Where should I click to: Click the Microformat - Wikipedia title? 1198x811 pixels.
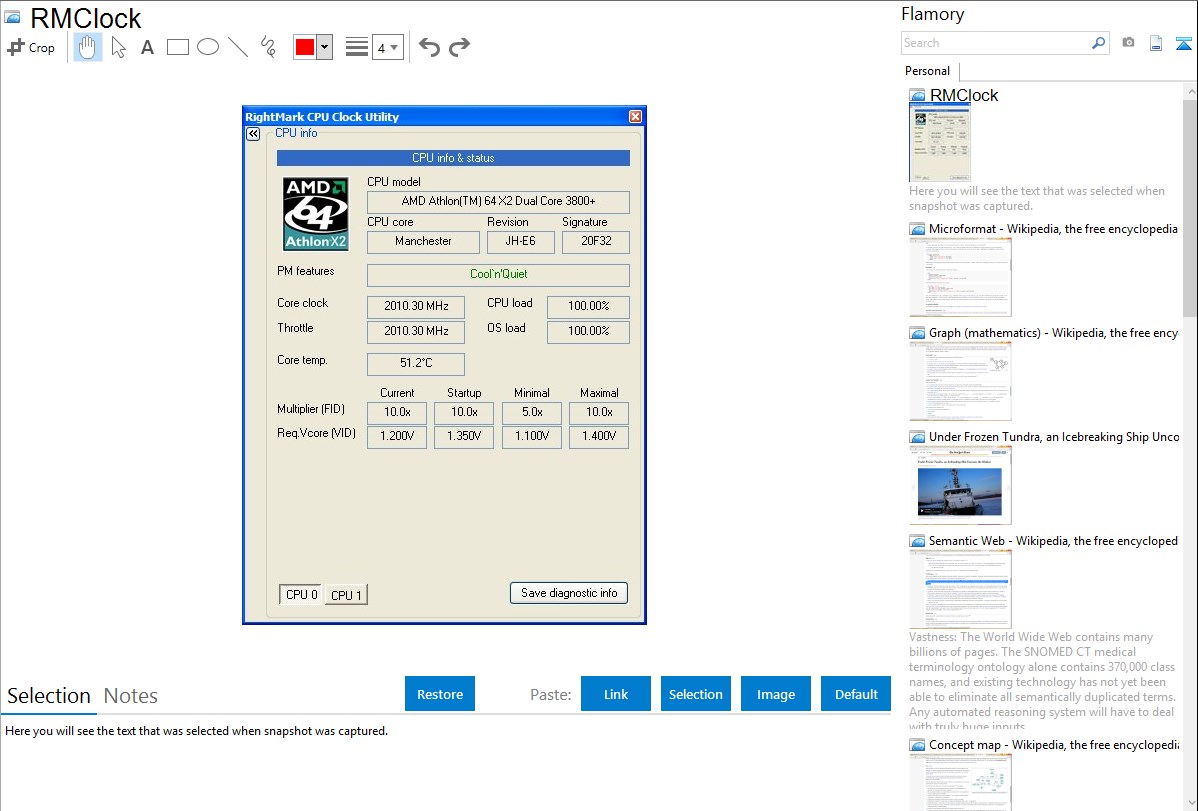click(1053, 229)
